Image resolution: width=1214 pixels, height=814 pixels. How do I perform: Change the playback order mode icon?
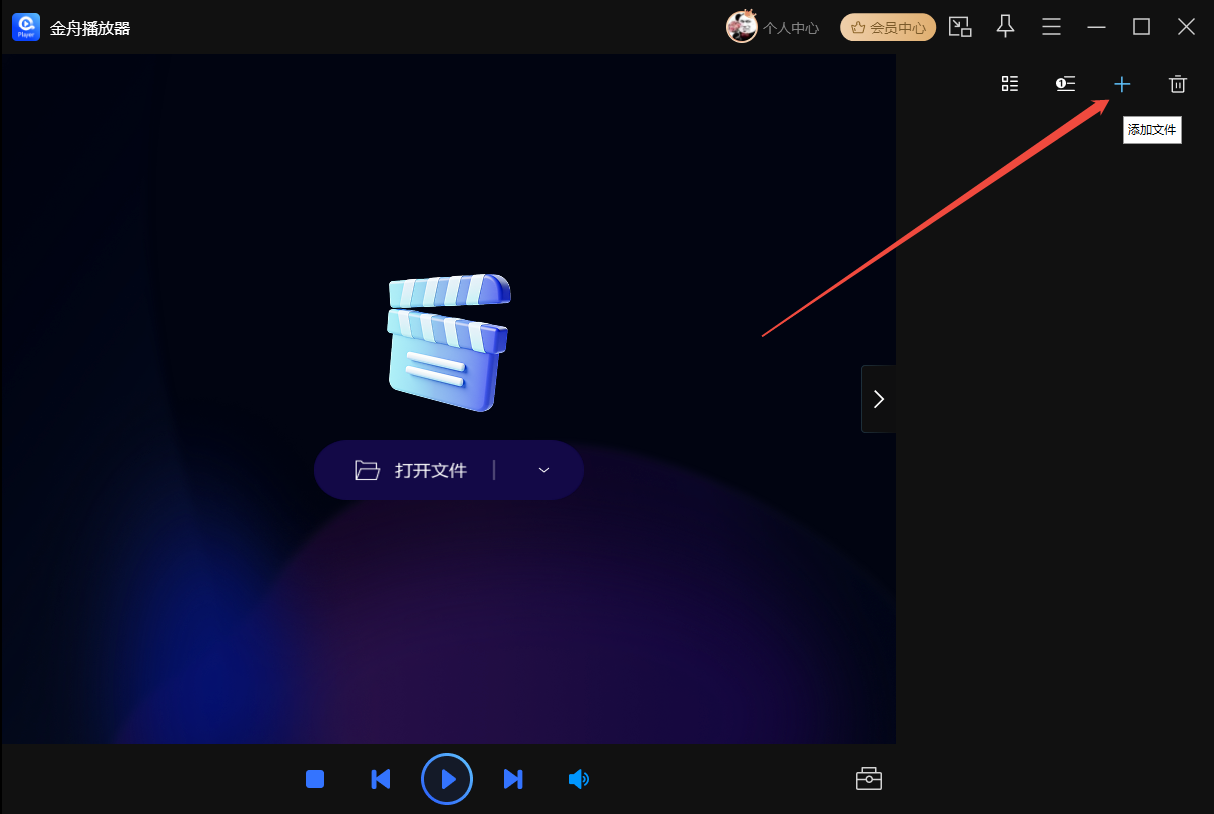tap(1066, 84)
